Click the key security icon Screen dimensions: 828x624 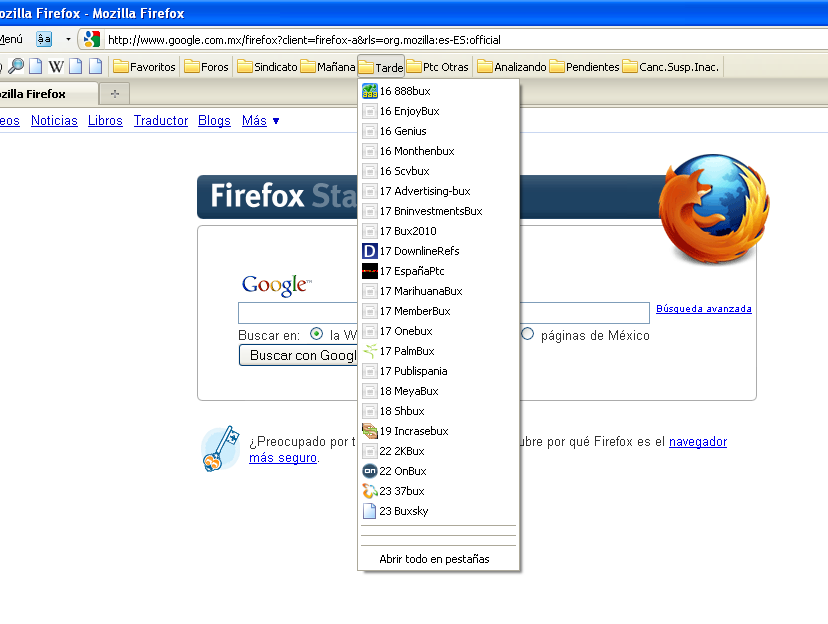pos(220,449)
